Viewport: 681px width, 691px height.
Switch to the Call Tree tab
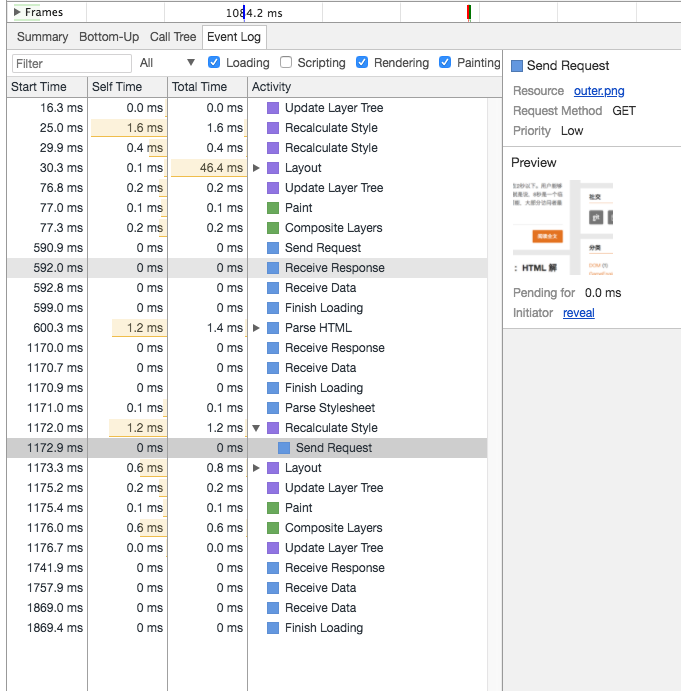(x=173, y=37)
